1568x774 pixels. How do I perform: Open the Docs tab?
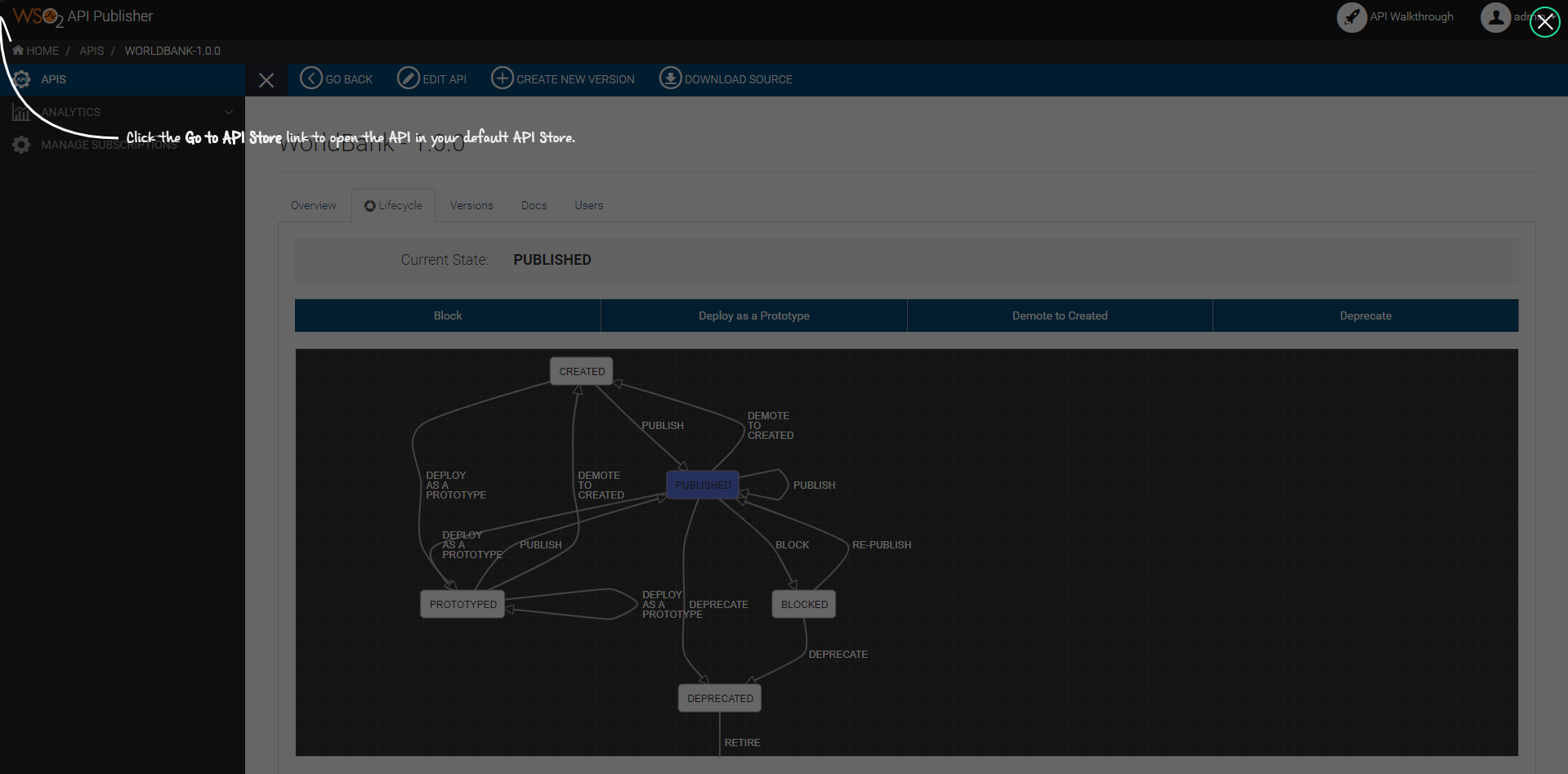534,205
